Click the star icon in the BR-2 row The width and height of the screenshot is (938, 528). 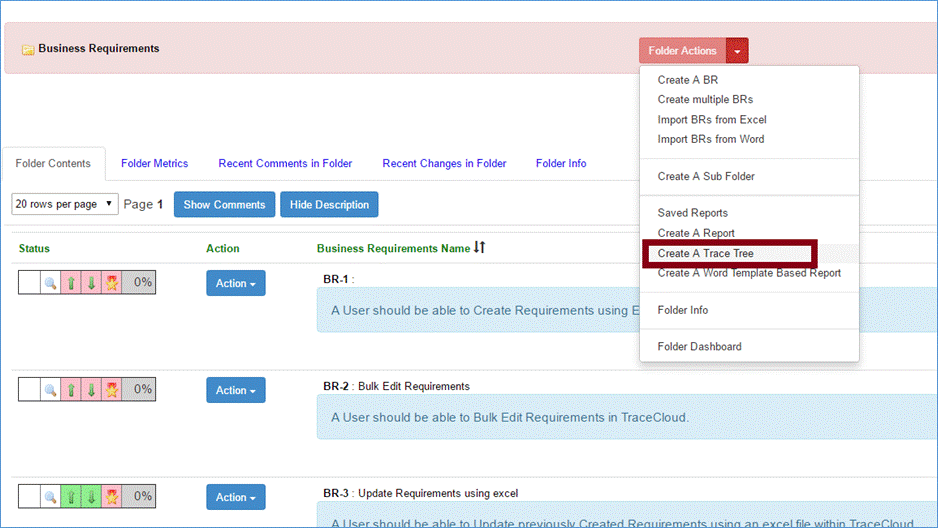coord(112,390)
